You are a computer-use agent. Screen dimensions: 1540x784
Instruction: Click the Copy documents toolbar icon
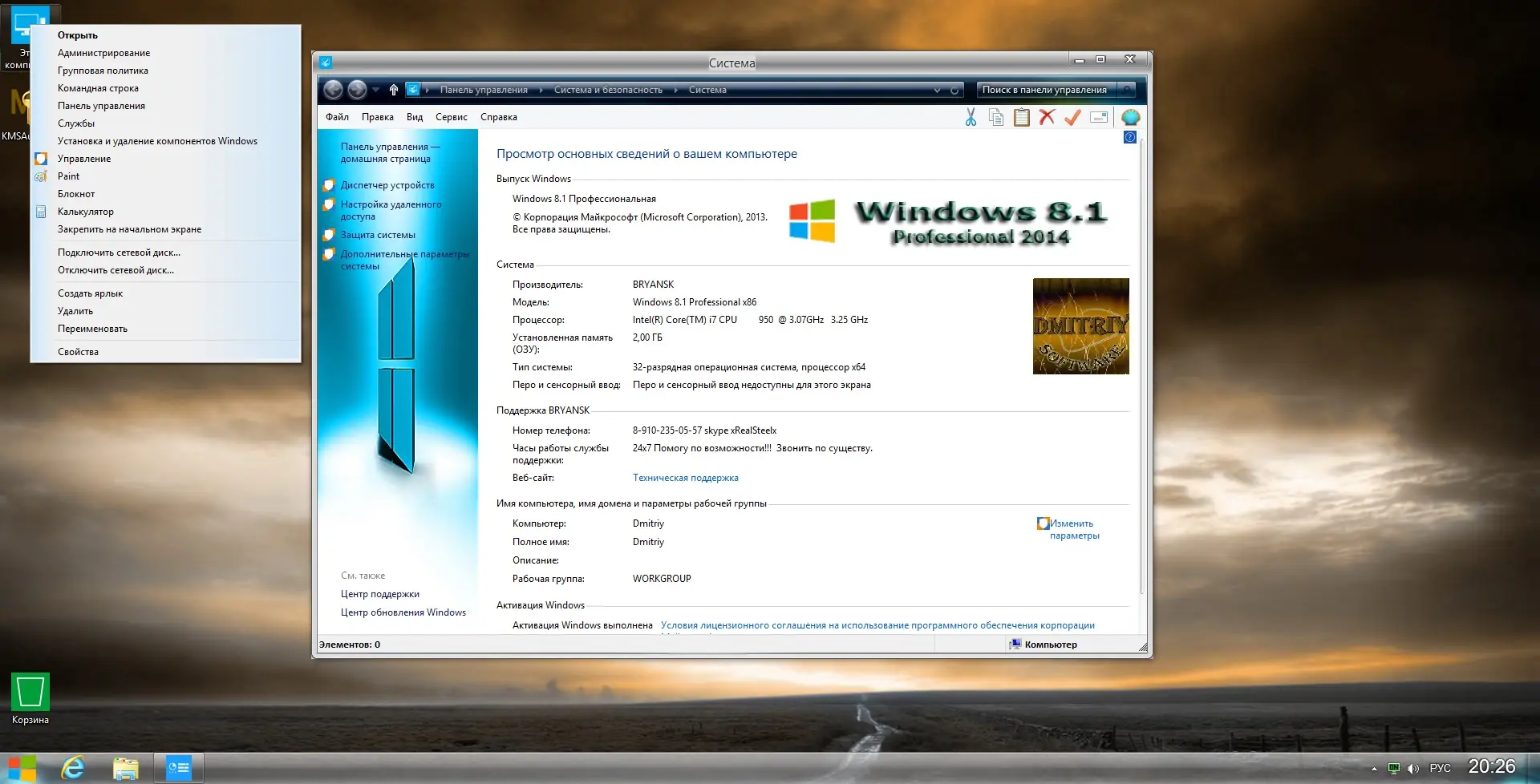point(996,118)
